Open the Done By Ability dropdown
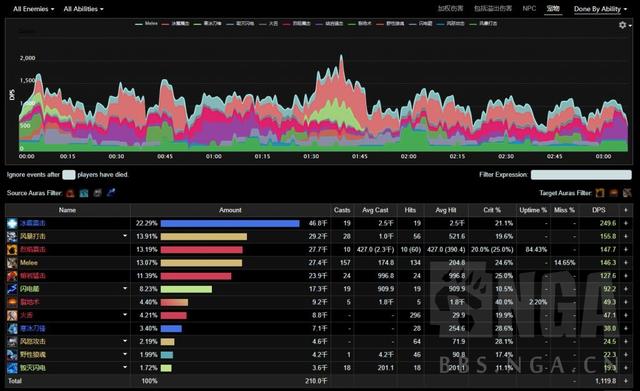This screenshot has height=391, width=640. click(x=600, y=9)
